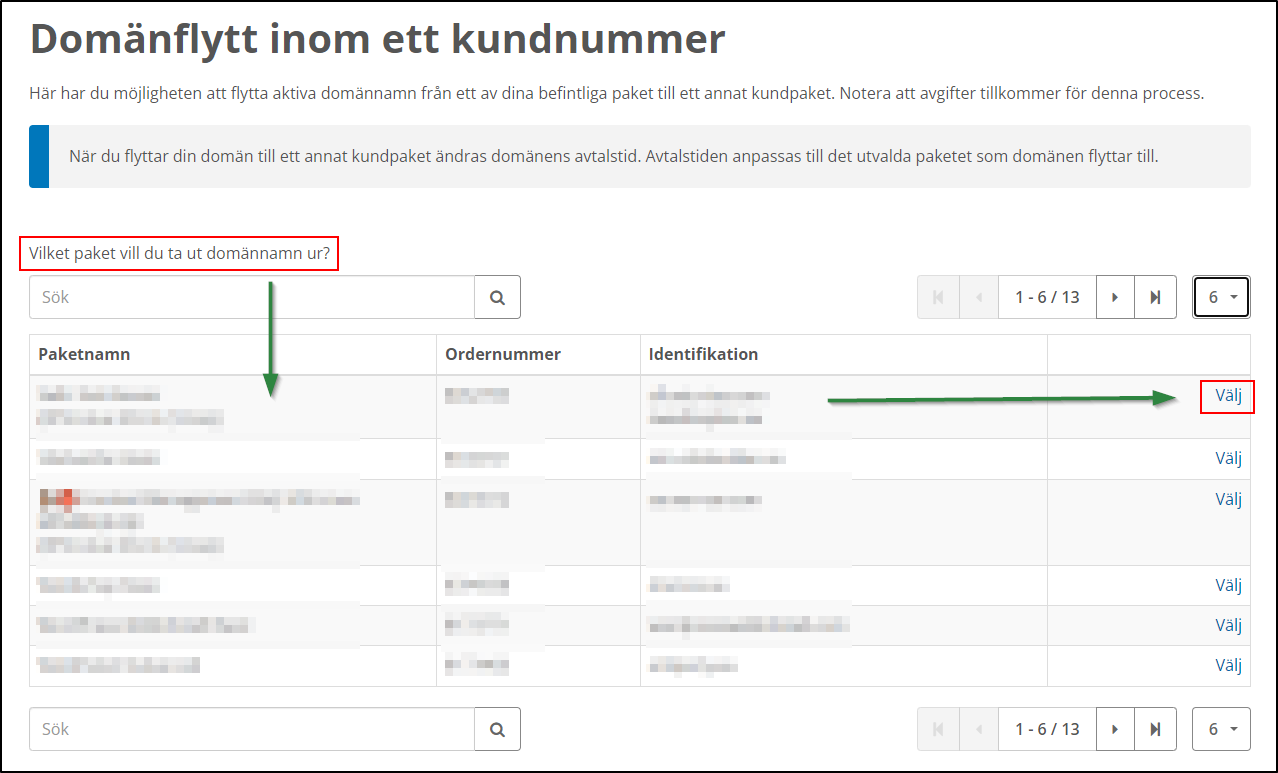Click the first-page arrow in the bottom paginator
1278x773 pixels.
click(937, 729)
